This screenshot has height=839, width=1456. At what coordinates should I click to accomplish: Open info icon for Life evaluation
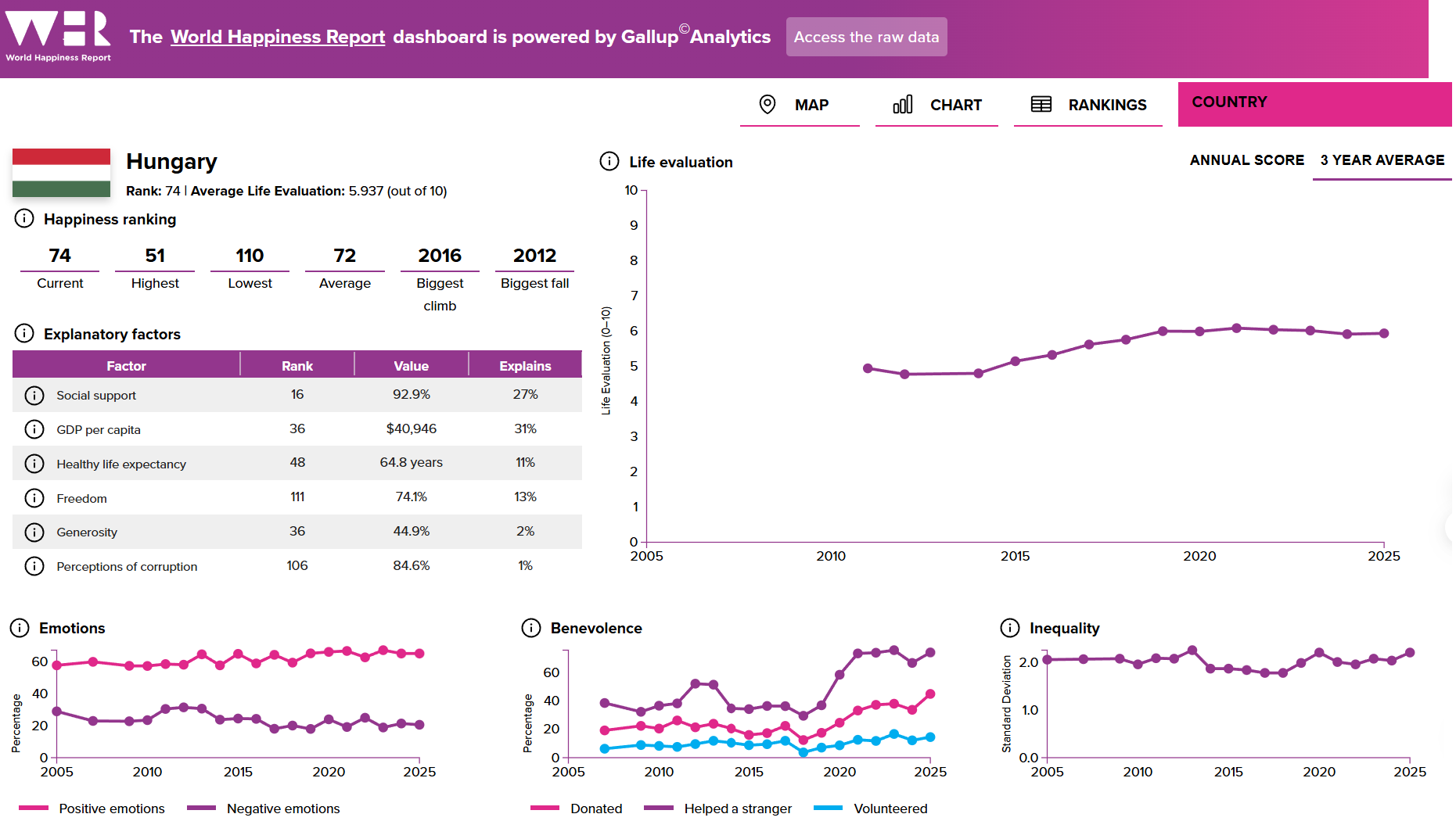pyautogui.click(x=609, y=162)
